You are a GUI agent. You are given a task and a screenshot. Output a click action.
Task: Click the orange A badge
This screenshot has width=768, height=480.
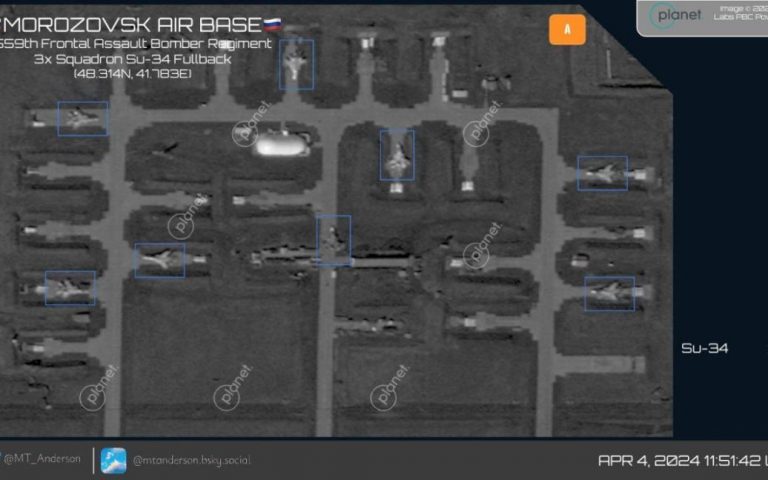(x=567, y=29)
